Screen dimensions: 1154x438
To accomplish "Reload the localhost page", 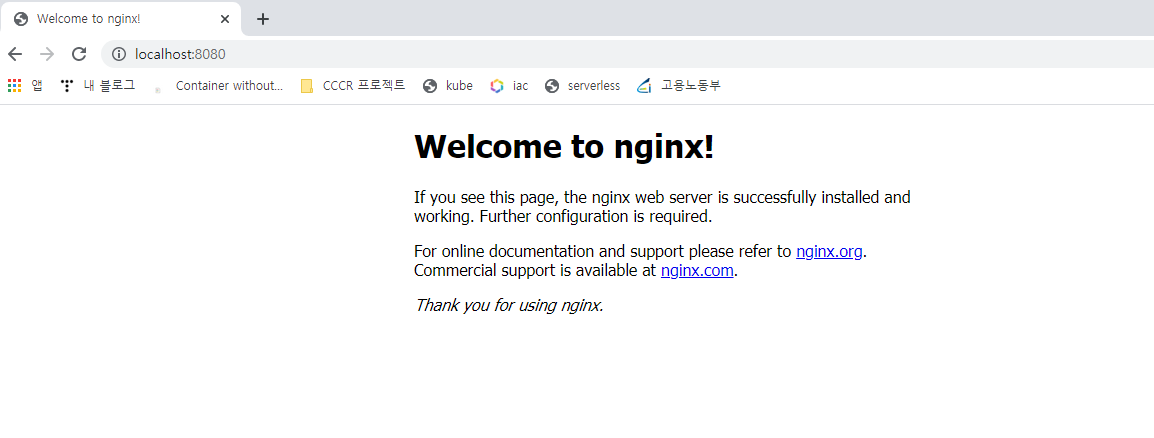I will click(79, 54).
